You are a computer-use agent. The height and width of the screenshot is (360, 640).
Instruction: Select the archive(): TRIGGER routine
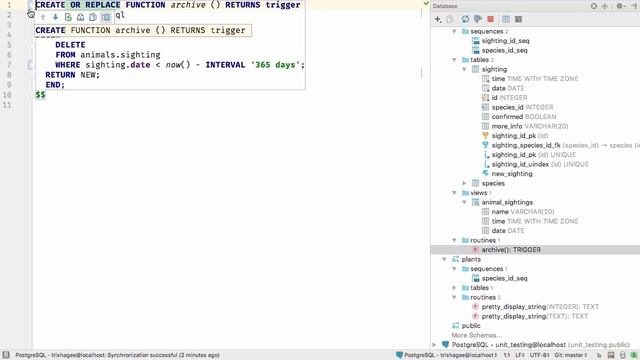coord(511,250)
